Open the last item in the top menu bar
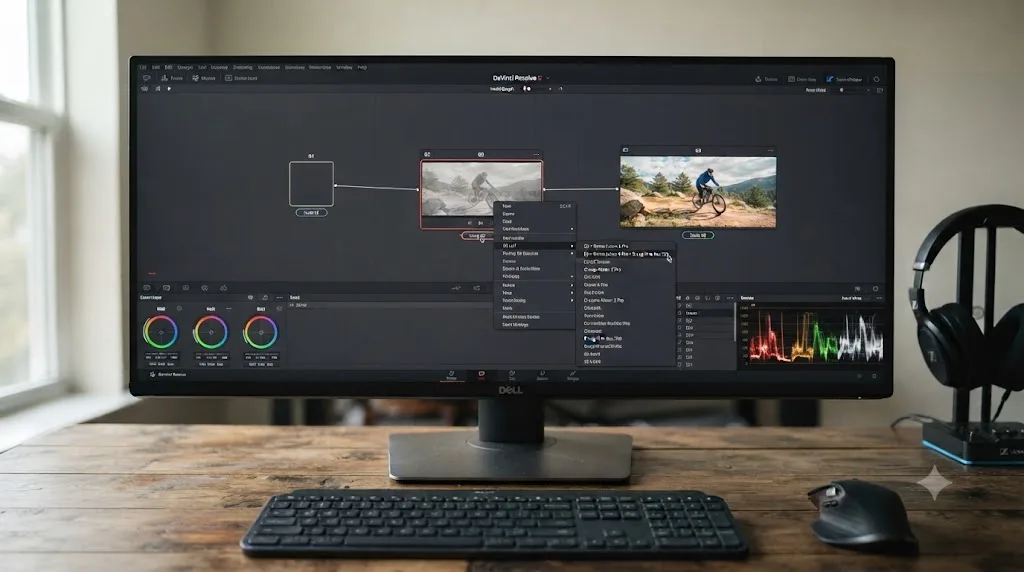The width and height of the screenshot is (1024, 572). tap(362, 67)
